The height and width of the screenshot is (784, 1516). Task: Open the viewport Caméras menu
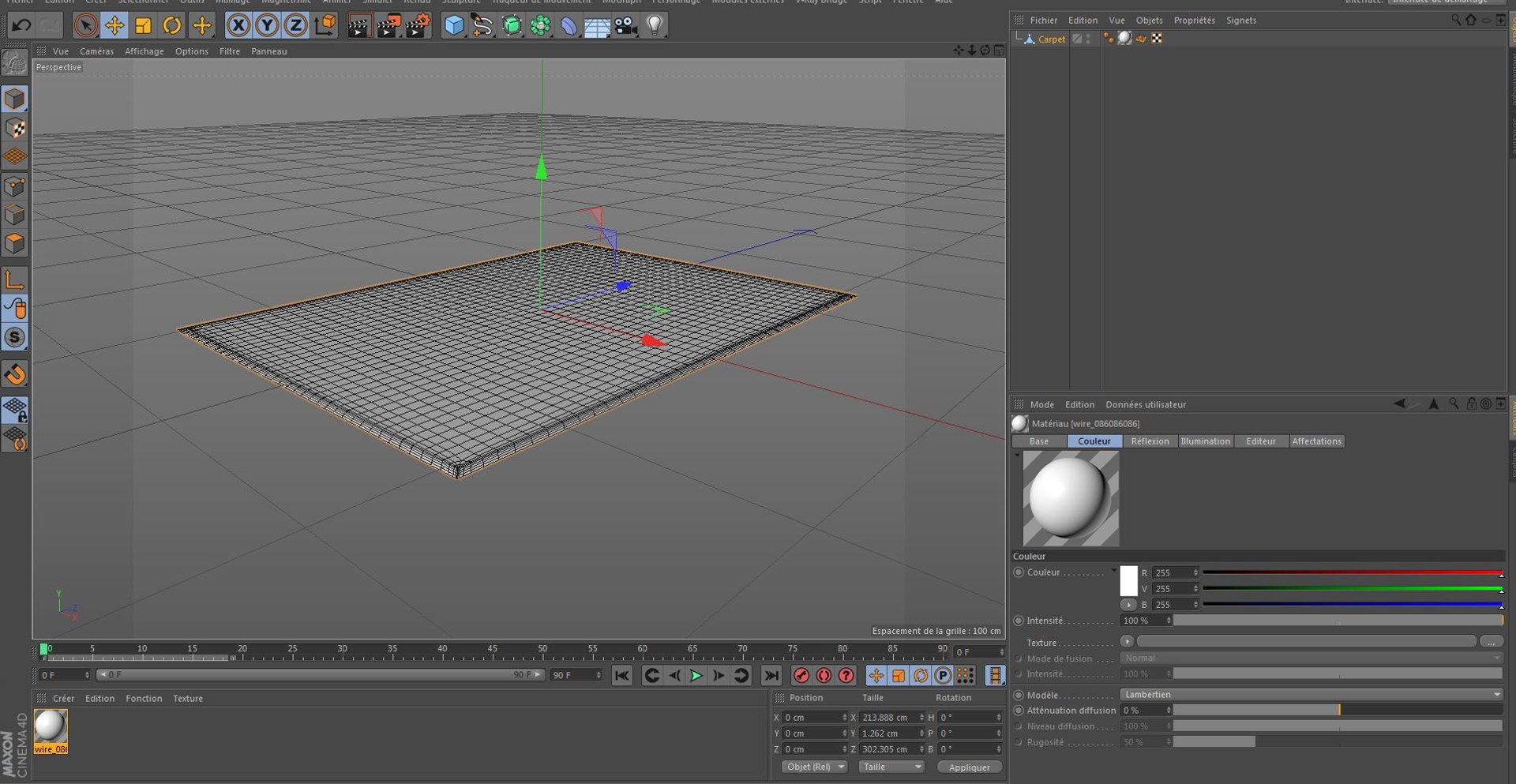[x=96, y=51]
